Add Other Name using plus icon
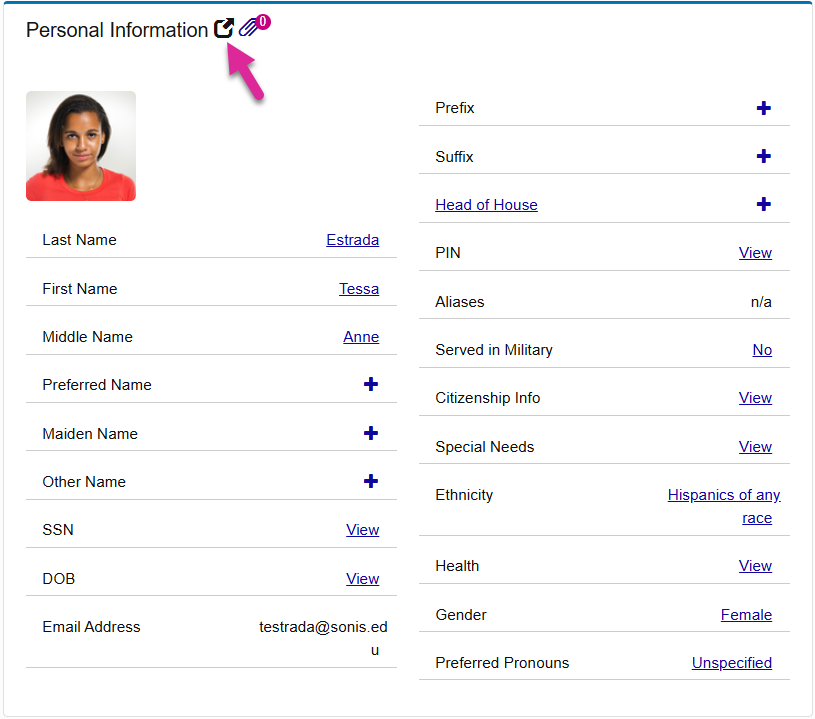The height and width of the screenshot is (719, 815). pos(370,481)
